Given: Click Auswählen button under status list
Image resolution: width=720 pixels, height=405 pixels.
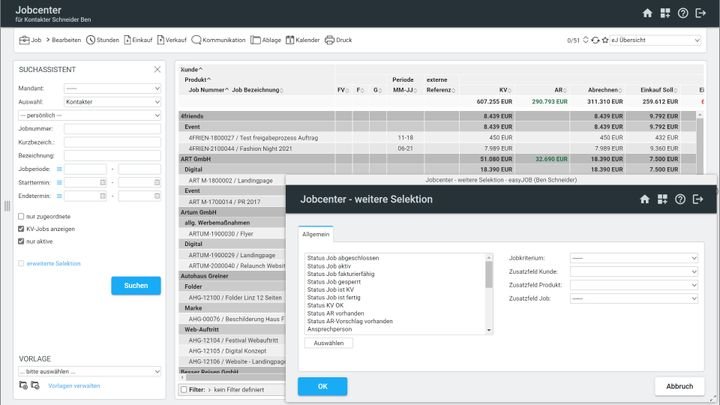Looking at the screenshot, I should [x=329, y=343].
